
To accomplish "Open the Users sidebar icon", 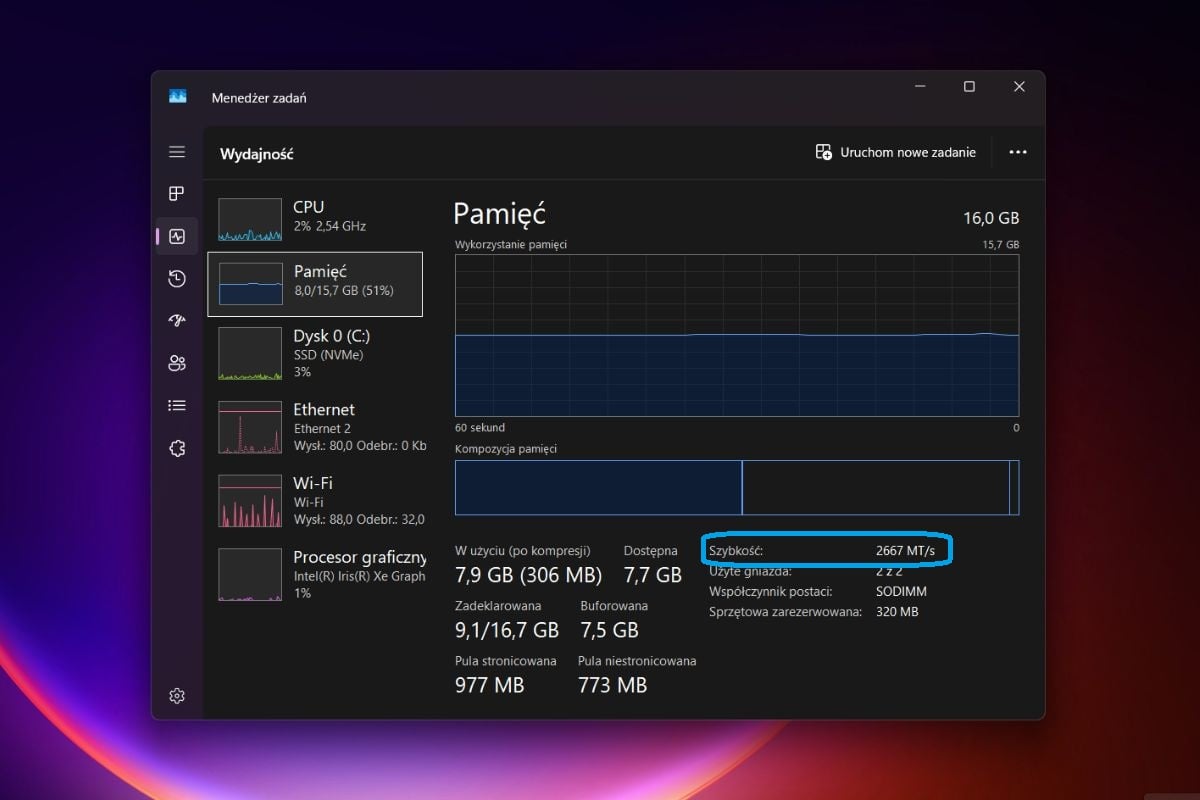I will 177,363.
